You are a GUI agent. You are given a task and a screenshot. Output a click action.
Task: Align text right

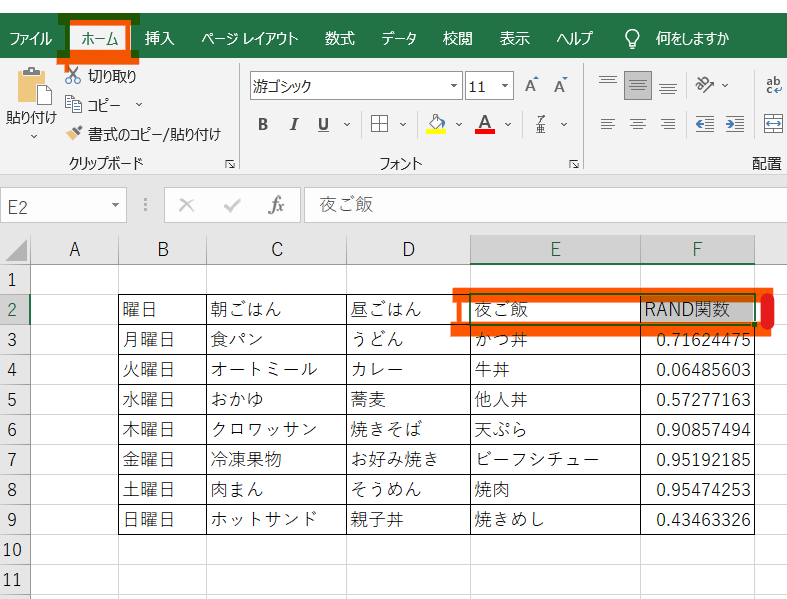(668, 124)
